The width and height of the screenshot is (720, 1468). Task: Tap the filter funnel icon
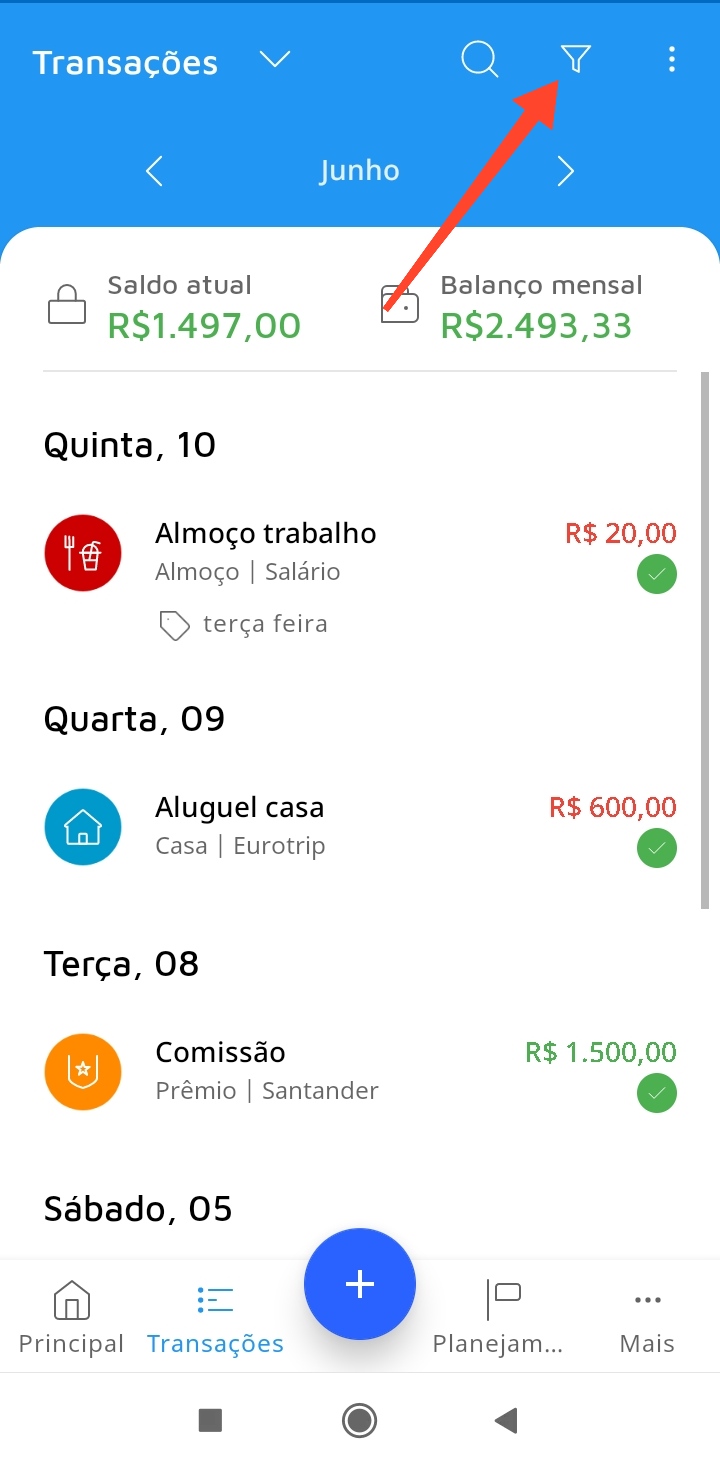(575, 60)
